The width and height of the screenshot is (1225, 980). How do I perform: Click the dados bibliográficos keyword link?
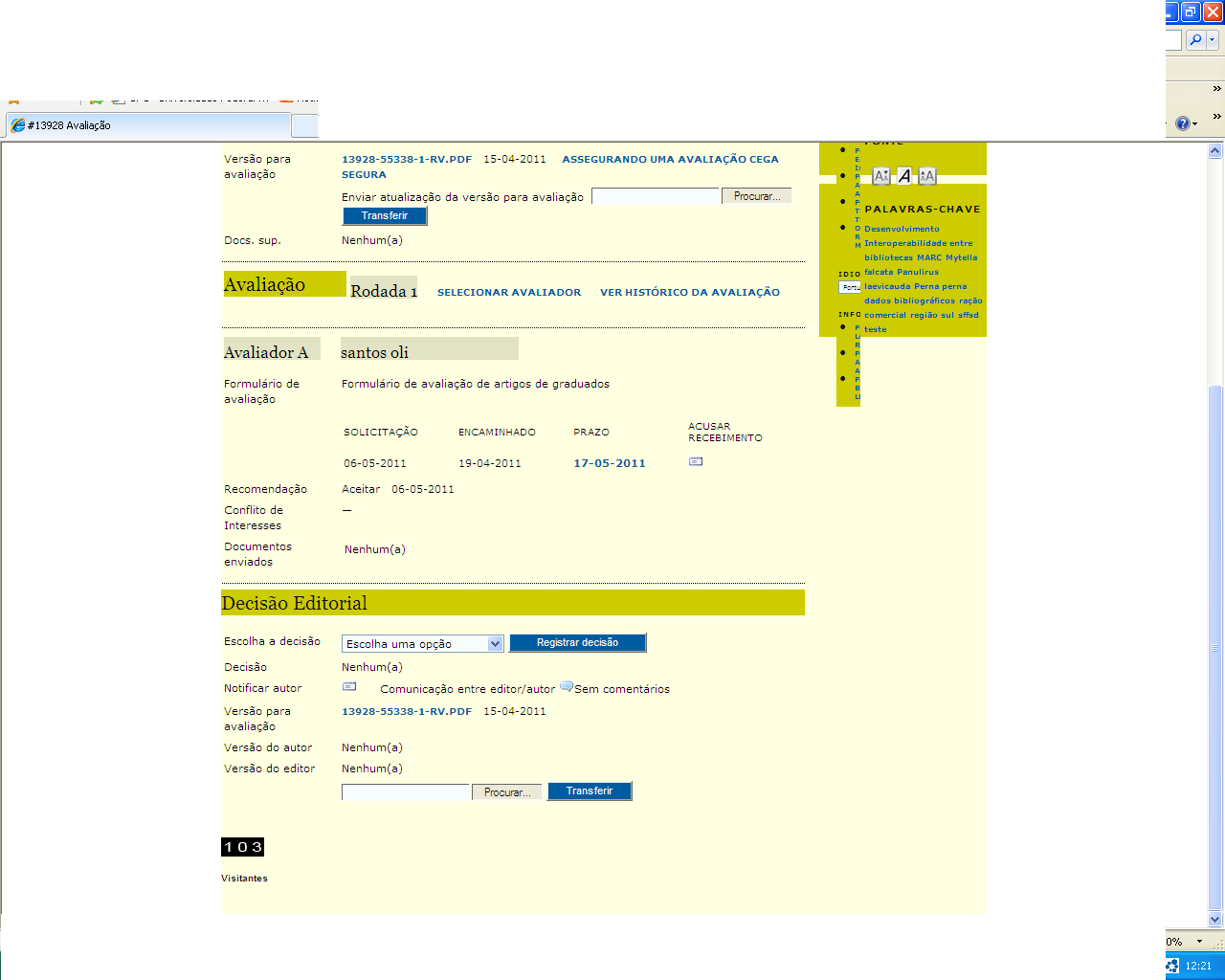pos(909,301)
